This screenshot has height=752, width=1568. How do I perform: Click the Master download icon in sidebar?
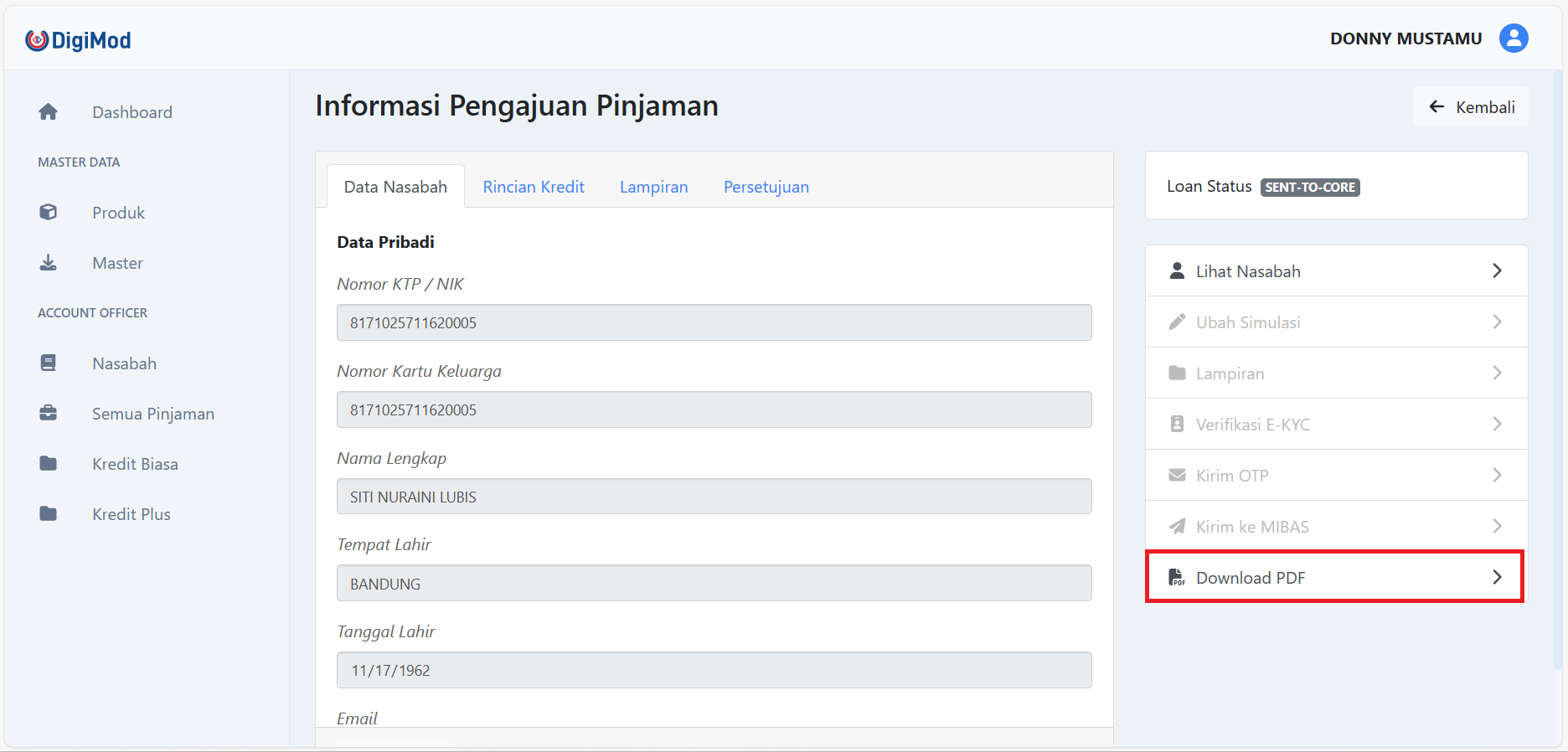(49, 263)
